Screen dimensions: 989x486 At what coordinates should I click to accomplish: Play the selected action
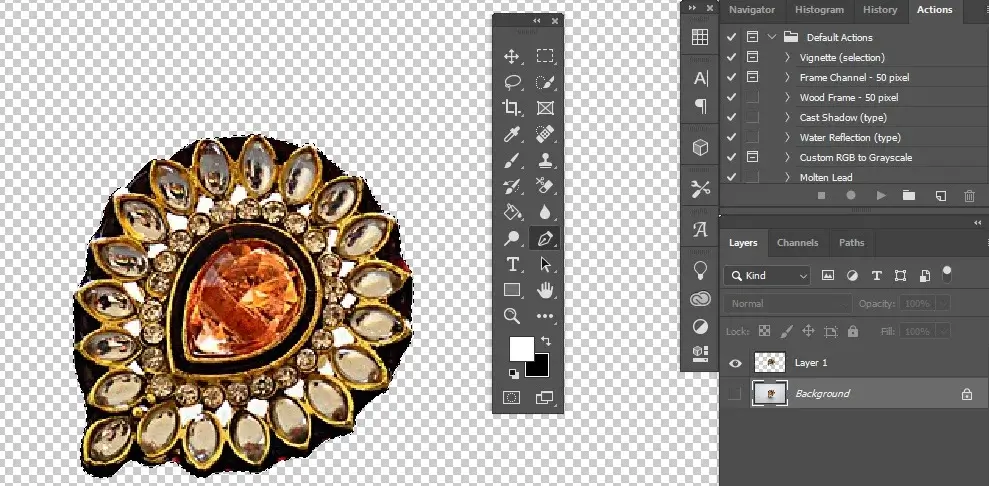tap(881, 196)
